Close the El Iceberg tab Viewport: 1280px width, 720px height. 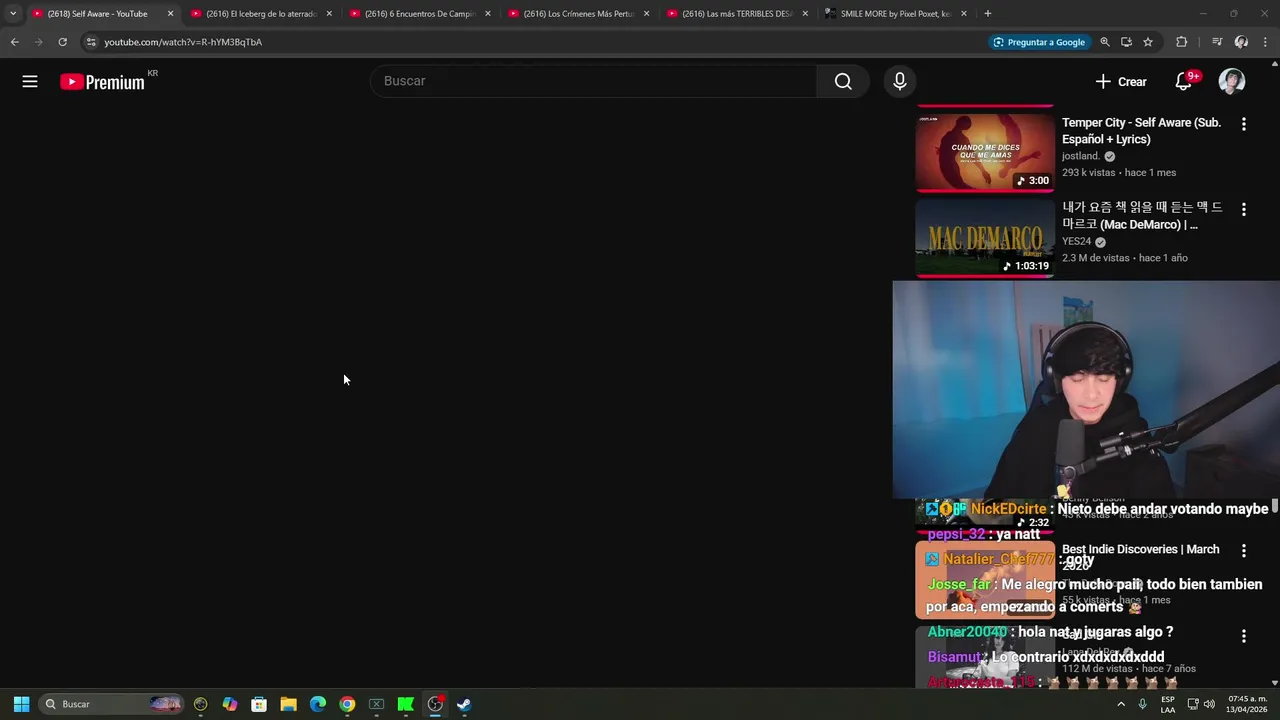(329, 14)
